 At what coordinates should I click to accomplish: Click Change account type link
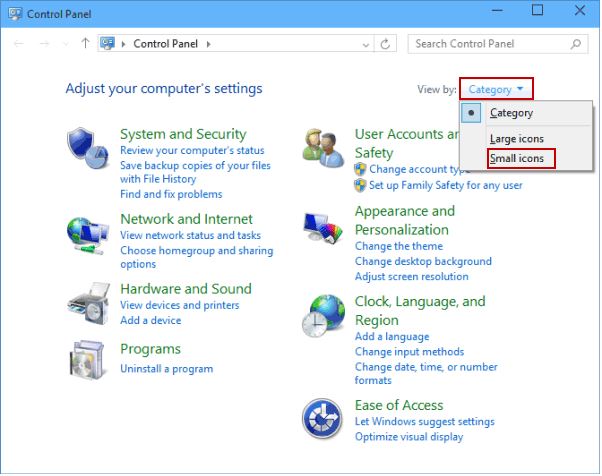tap(418, 169)
